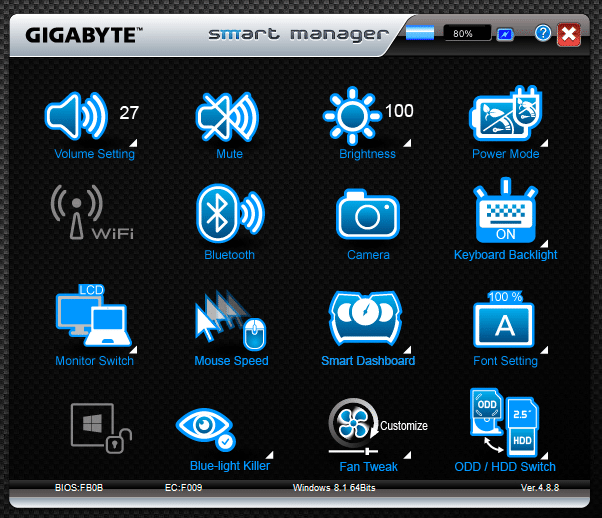The image size is (602, 518).
Task: Open the Brightness sun icon
Action: 352,116
